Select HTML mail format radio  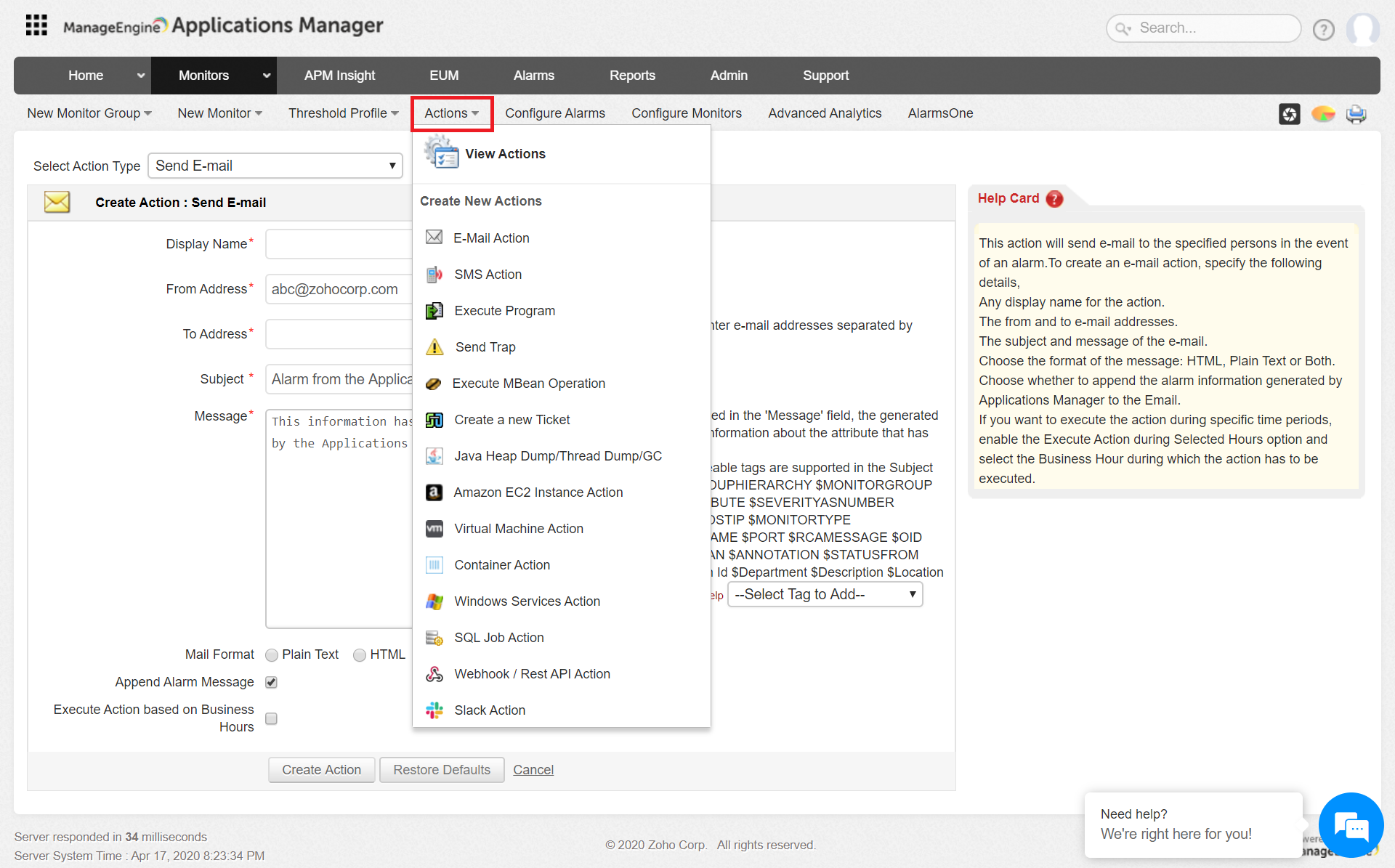point(360,655)
